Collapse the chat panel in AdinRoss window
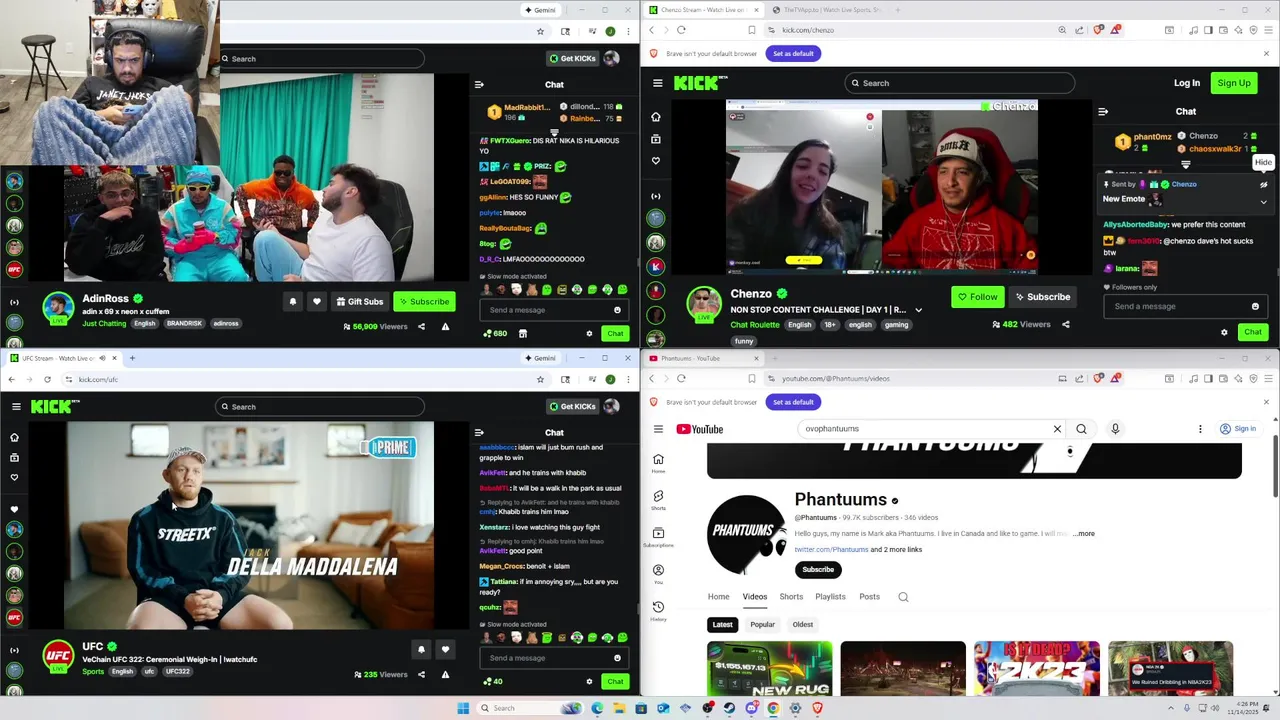1280x720 pixels. point(479,85)
